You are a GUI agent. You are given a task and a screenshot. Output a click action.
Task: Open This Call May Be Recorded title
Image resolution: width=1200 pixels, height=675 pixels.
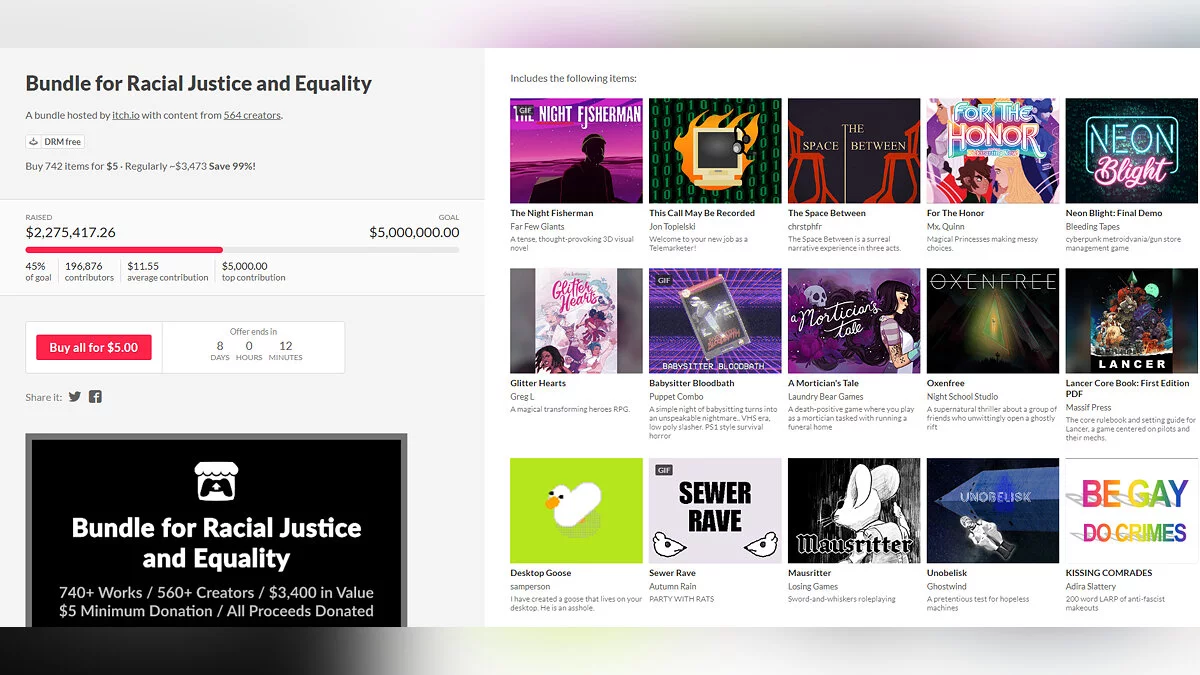[x=702, y=213]
